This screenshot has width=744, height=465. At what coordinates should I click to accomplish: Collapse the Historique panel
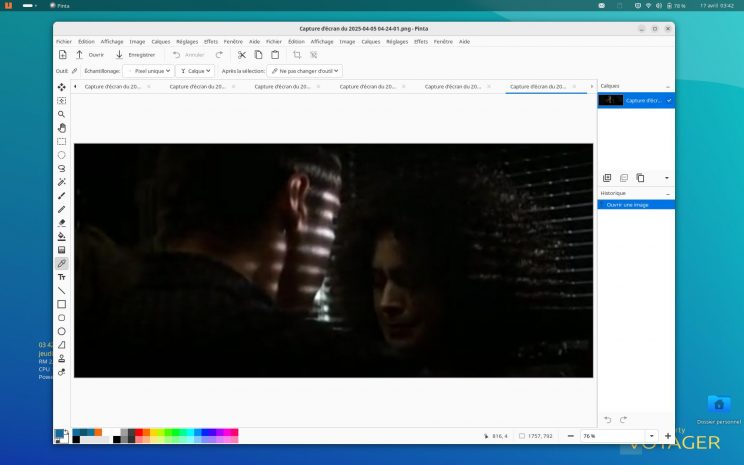coord(668,194)
